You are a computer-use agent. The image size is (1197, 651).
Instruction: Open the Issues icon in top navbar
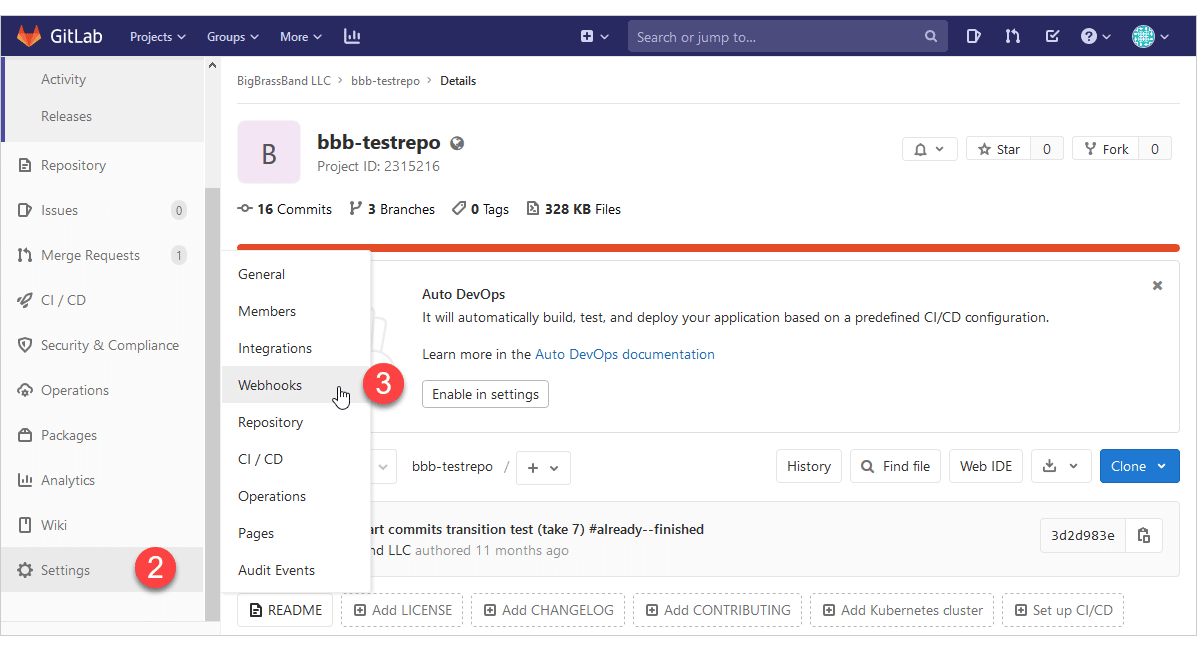pyautogui.click(x=973, y=36)
